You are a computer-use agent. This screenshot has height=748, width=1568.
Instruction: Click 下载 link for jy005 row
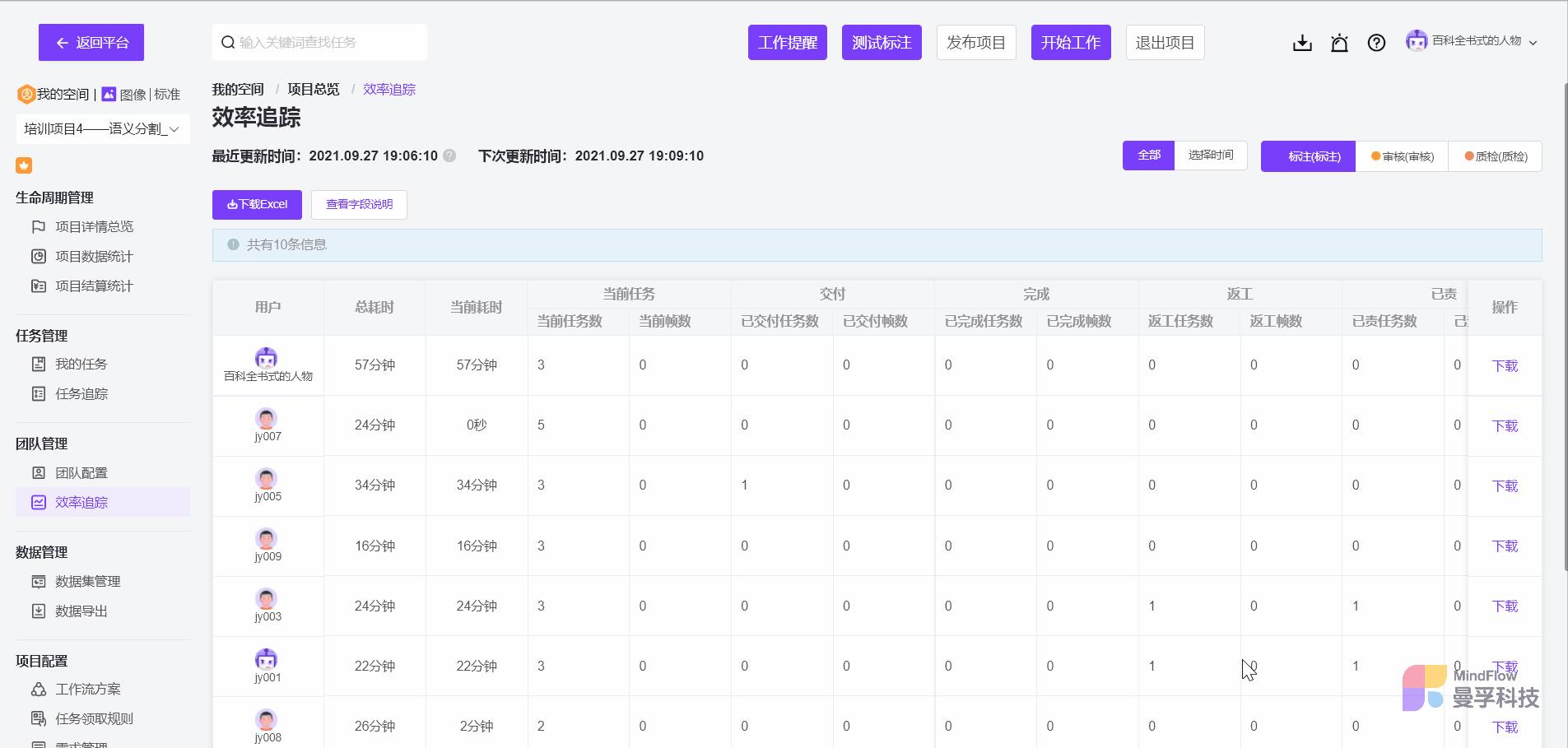click(x=1504, y=486)
